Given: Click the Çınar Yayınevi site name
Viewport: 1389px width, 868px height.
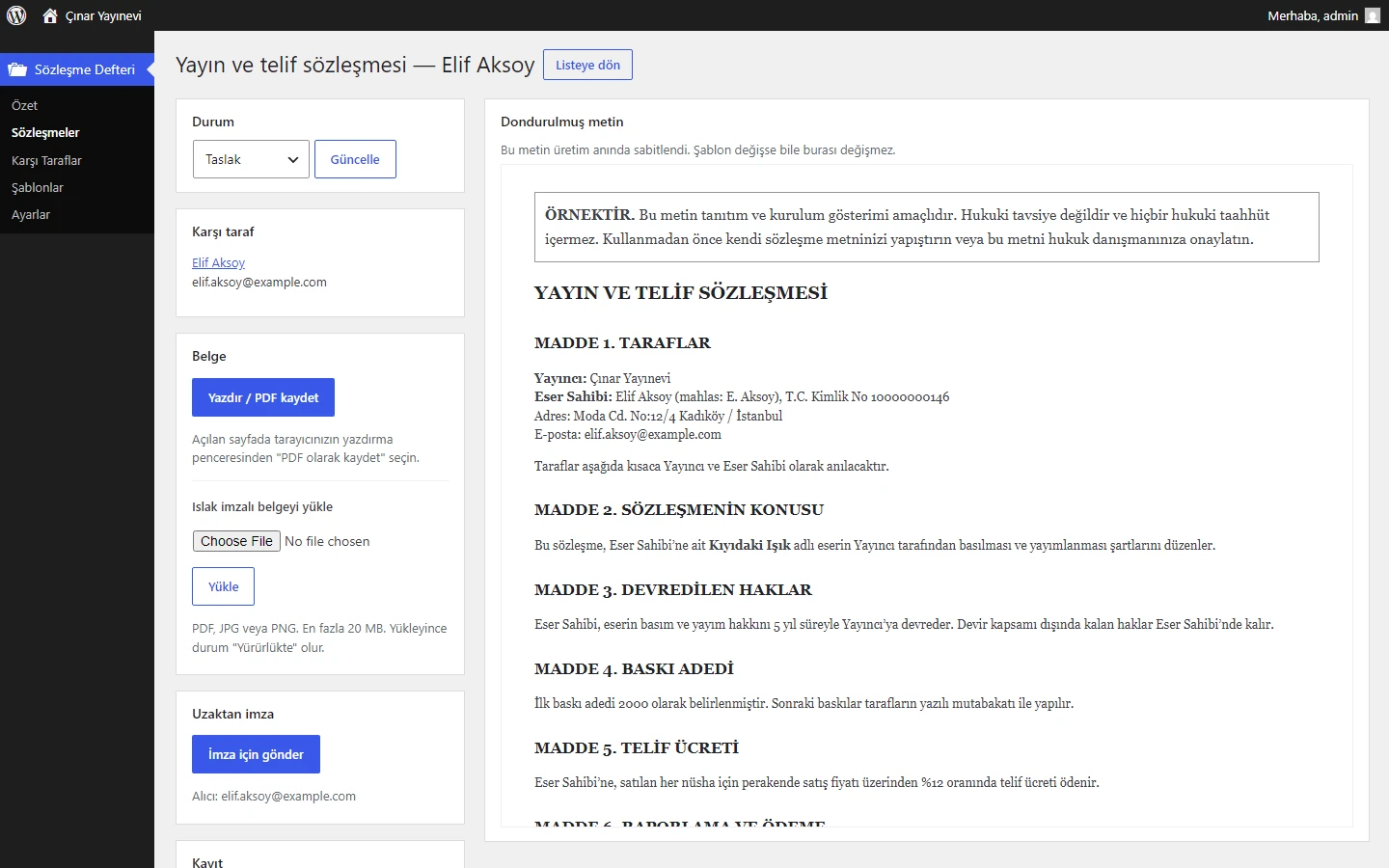Looking at the screenshot, I should [103, 15].
